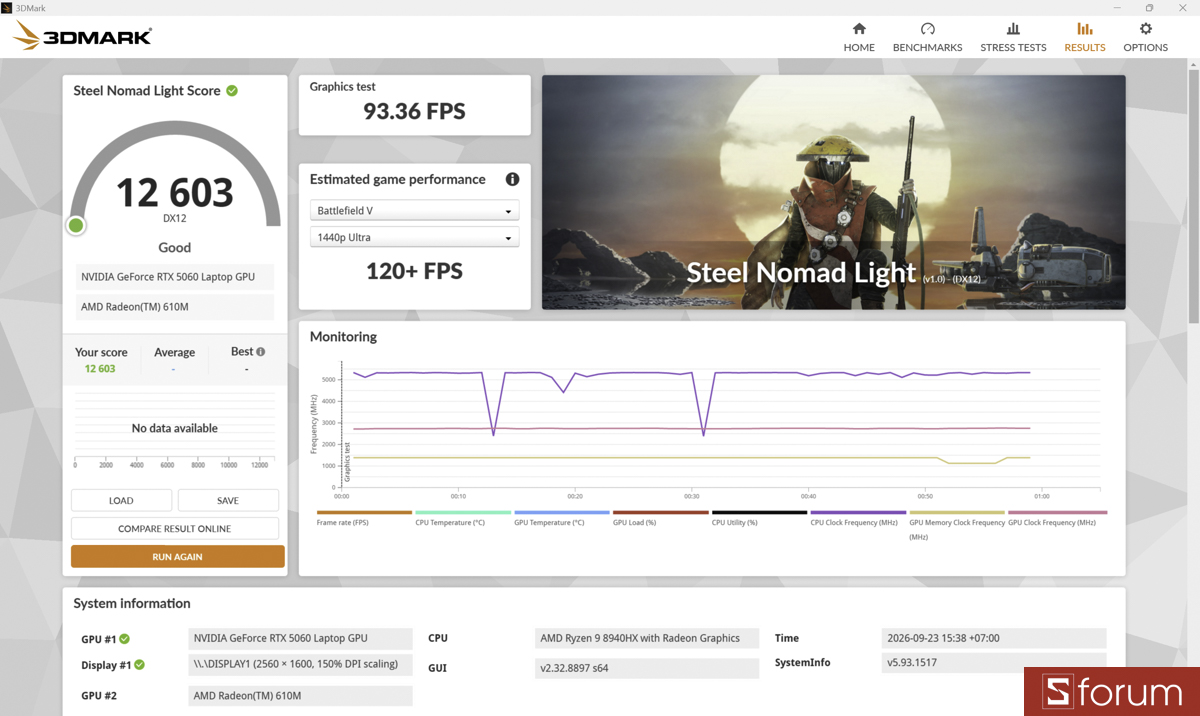The image size is (1200, 716).
Task: Click the Your score 12 603 value
Action: click(100, 369)
